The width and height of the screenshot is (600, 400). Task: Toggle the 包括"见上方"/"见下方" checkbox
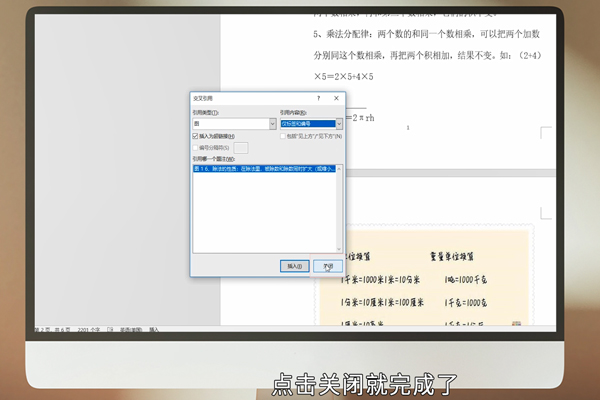[x=283, y=136]
